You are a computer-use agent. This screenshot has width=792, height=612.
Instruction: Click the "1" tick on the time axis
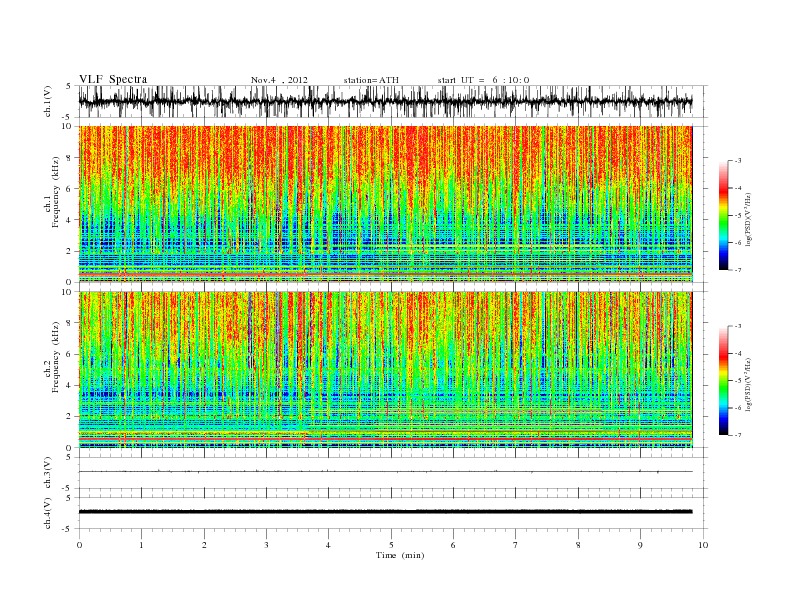(x=141, y=545)
